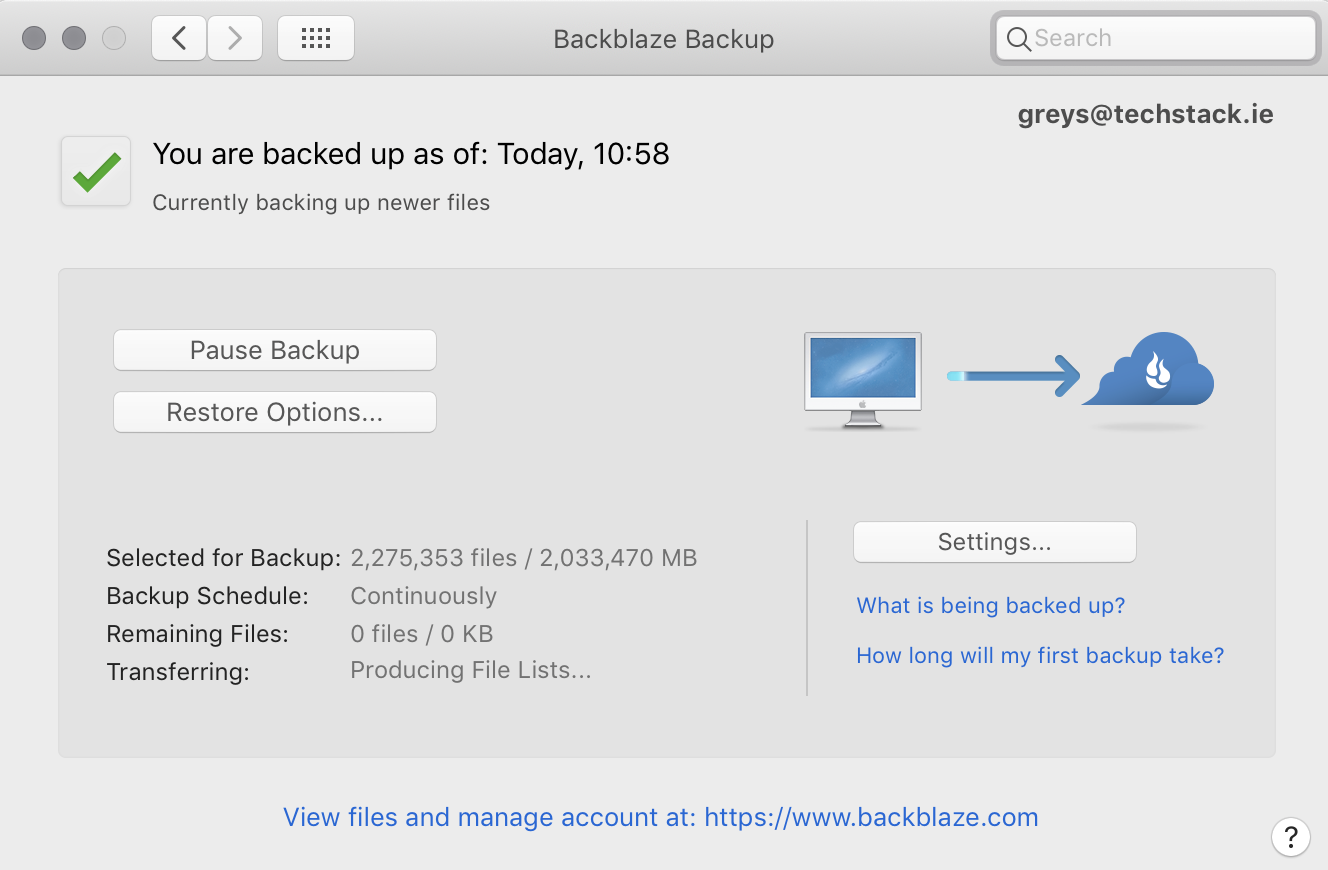Click the magnifier icon in search

pyautogui.click(x=1018, y=39)
